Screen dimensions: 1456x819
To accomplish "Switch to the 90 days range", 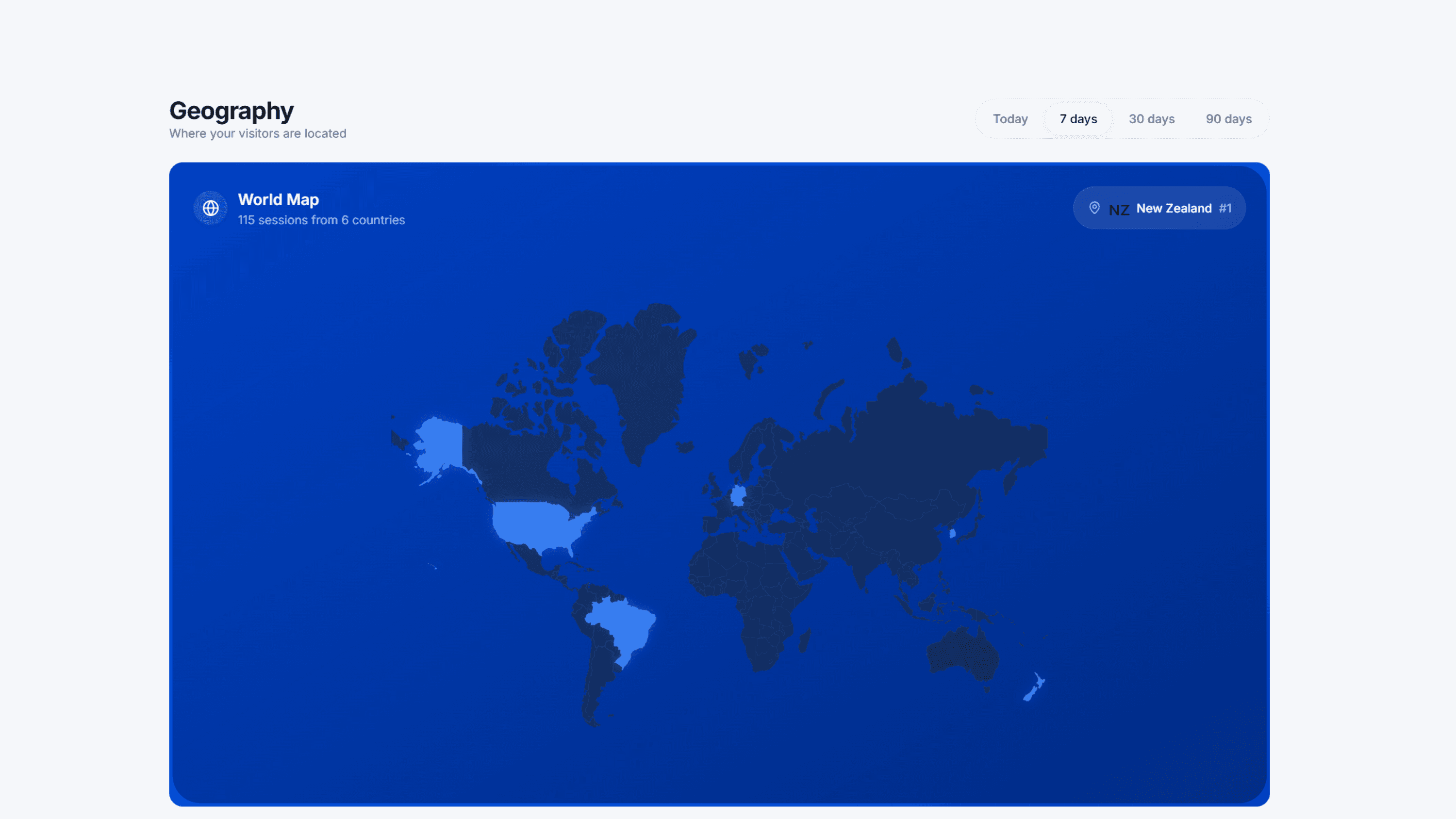I will click(1228, 119).
